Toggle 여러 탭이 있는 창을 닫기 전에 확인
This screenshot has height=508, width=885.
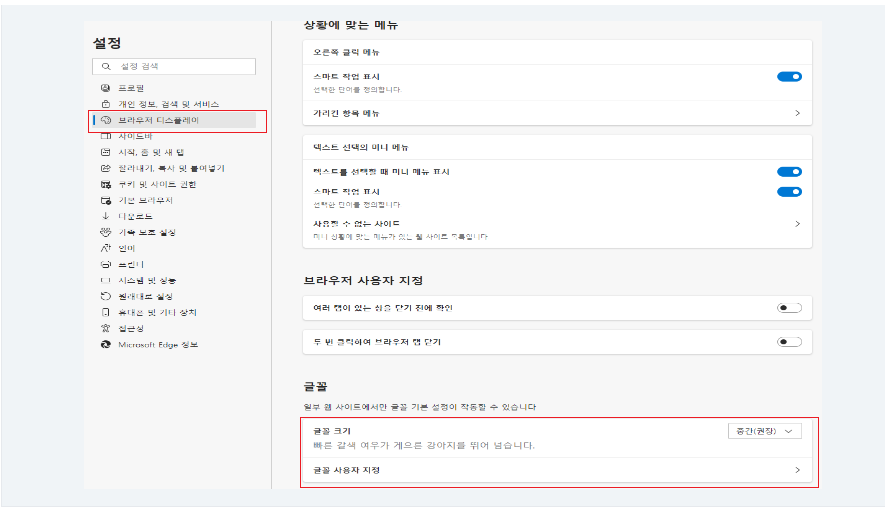coord(789,308)
